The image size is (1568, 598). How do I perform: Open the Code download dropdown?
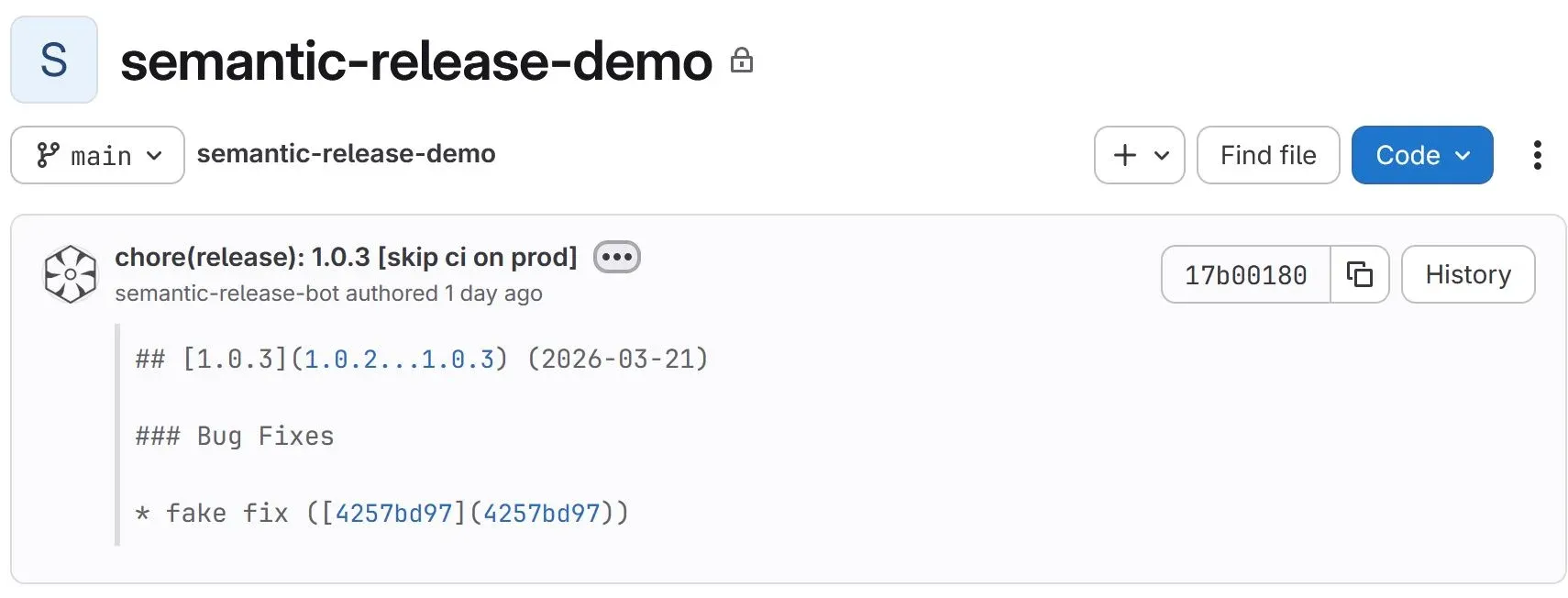[1422, 155]
